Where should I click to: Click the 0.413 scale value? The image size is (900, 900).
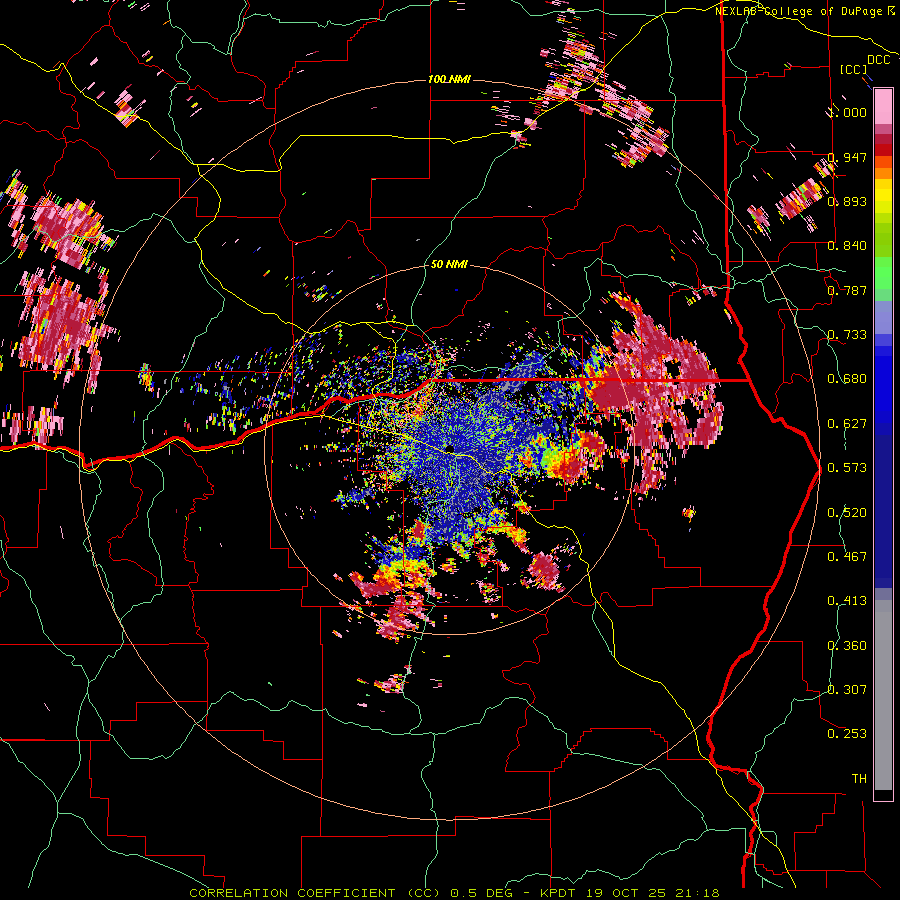tap(848, 601)
